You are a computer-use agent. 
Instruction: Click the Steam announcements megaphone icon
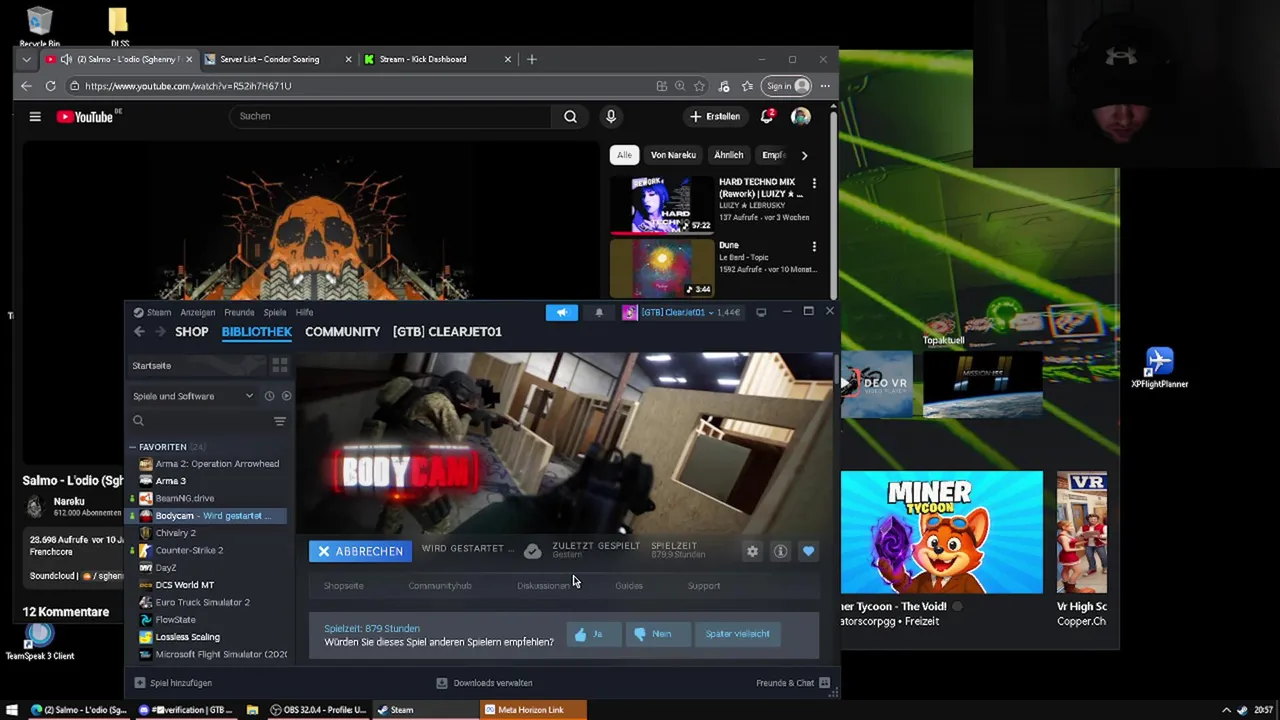point(562,312)
